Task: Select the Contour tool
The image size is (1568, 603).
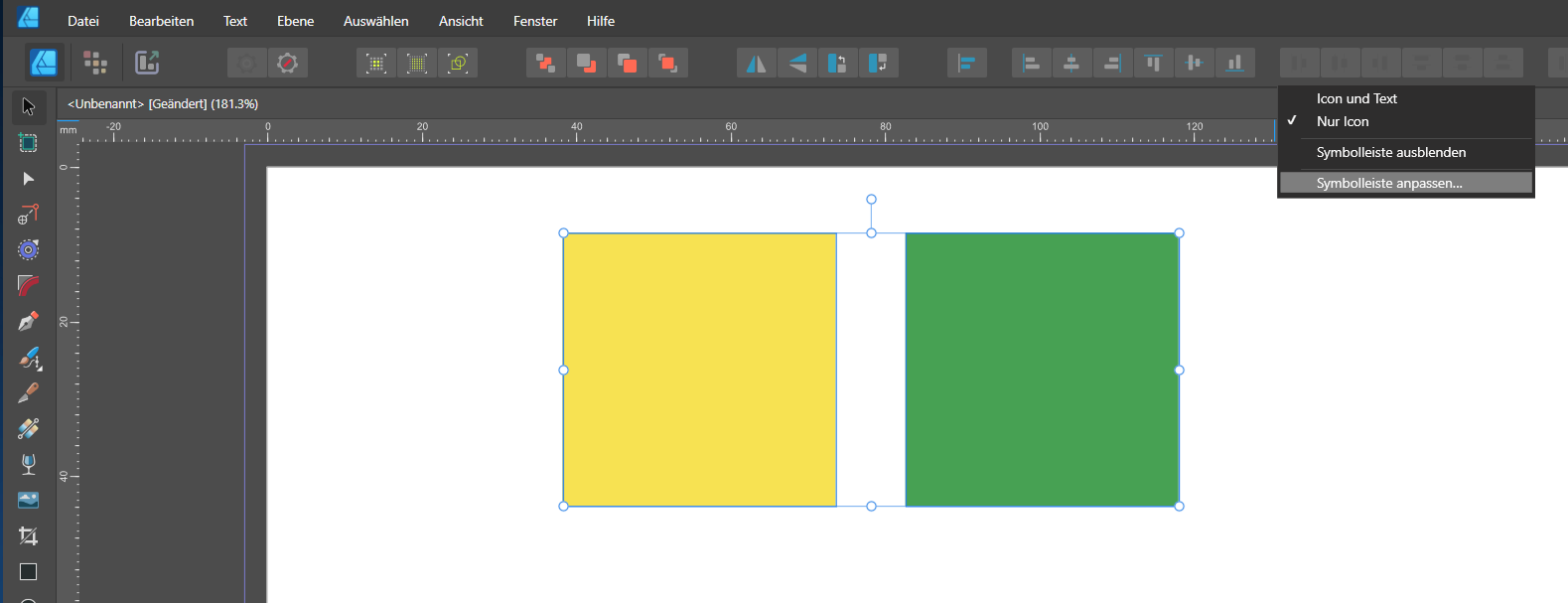Action: (29, 250)
